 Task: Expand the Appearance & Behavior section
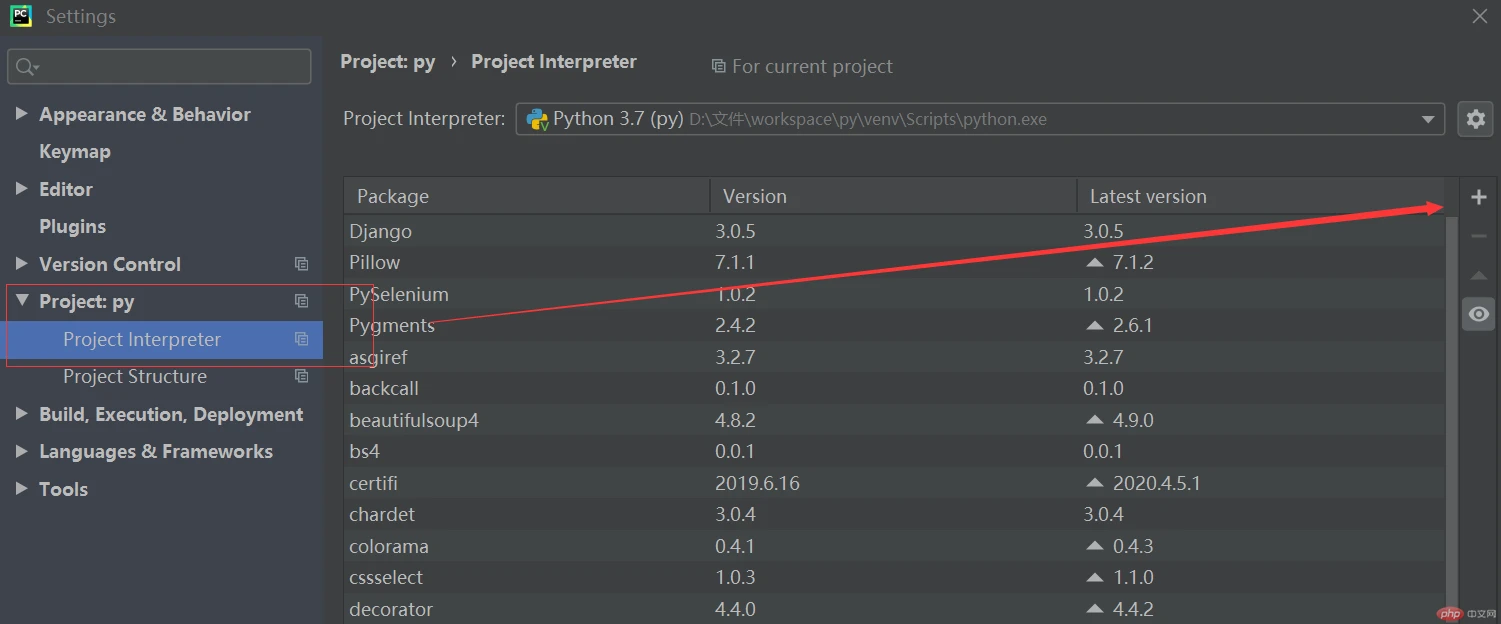click(21, 114)
